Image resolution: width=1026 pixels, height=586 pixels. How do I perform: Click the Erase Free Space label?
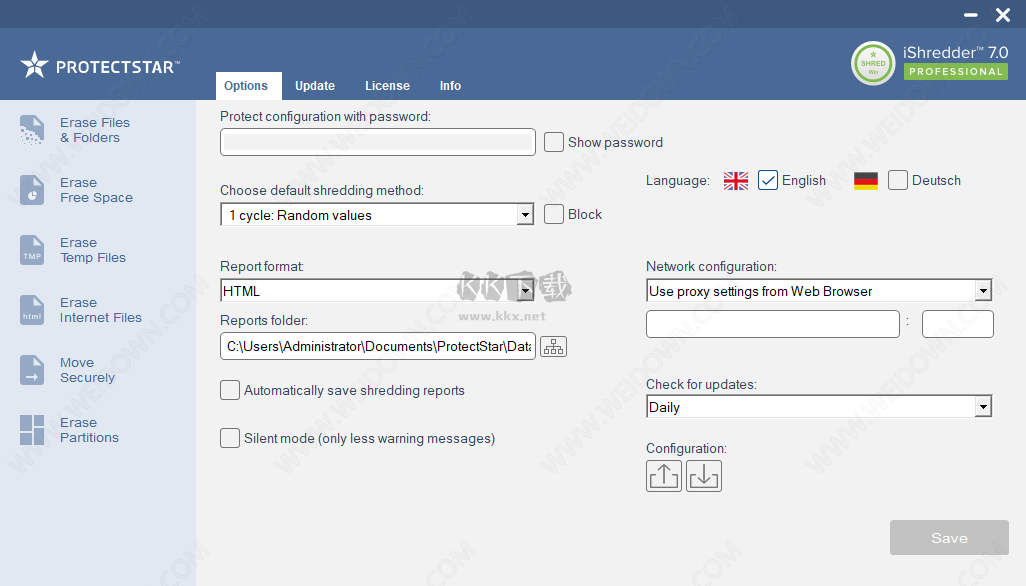[x=96, y=190]
